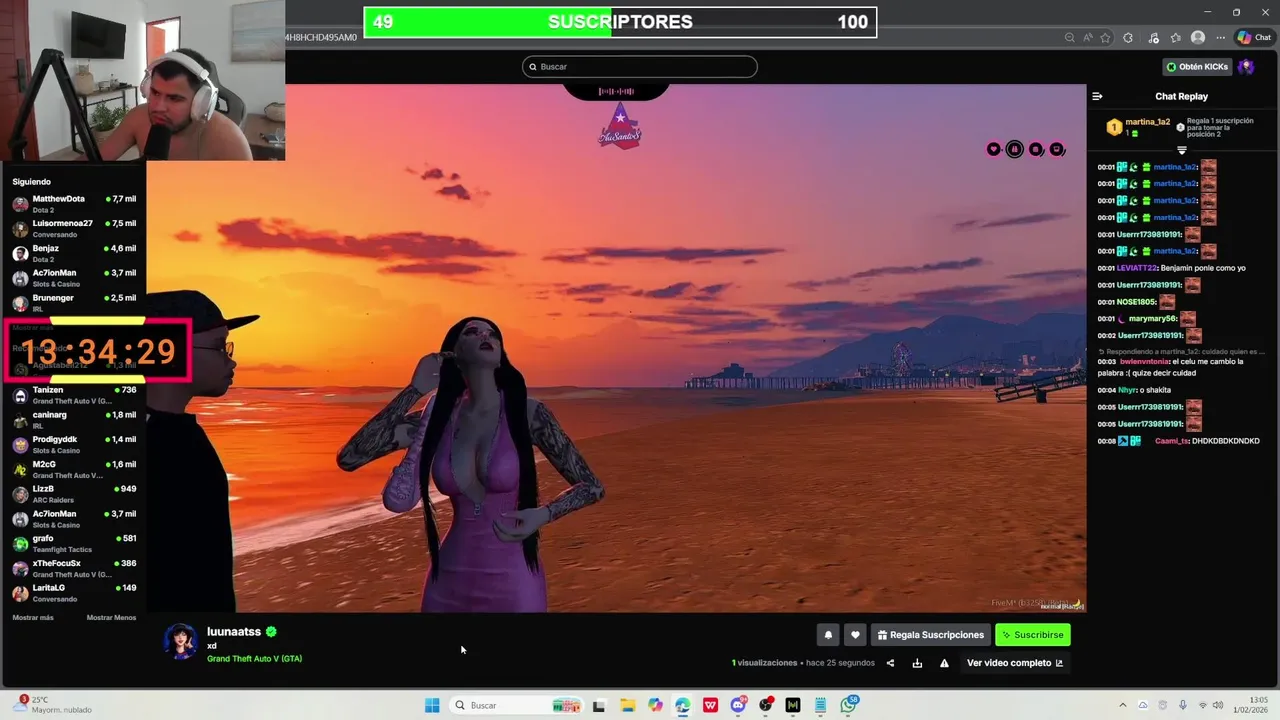1280x720 pixels.
Task: Expand the gift leaderboard arrow under martina_1a2
Action: (1181, 151)
